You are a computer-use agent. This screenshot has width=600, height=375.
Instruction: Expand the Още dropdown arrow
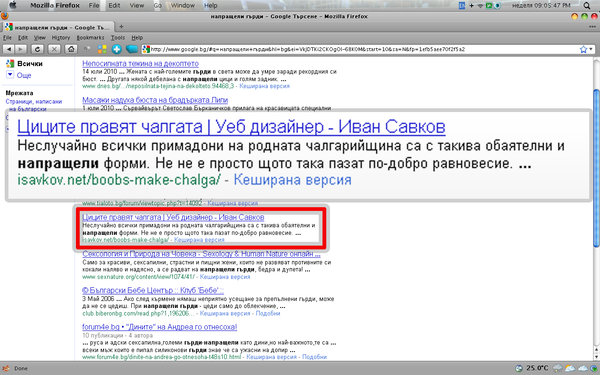tap(10, 75)
